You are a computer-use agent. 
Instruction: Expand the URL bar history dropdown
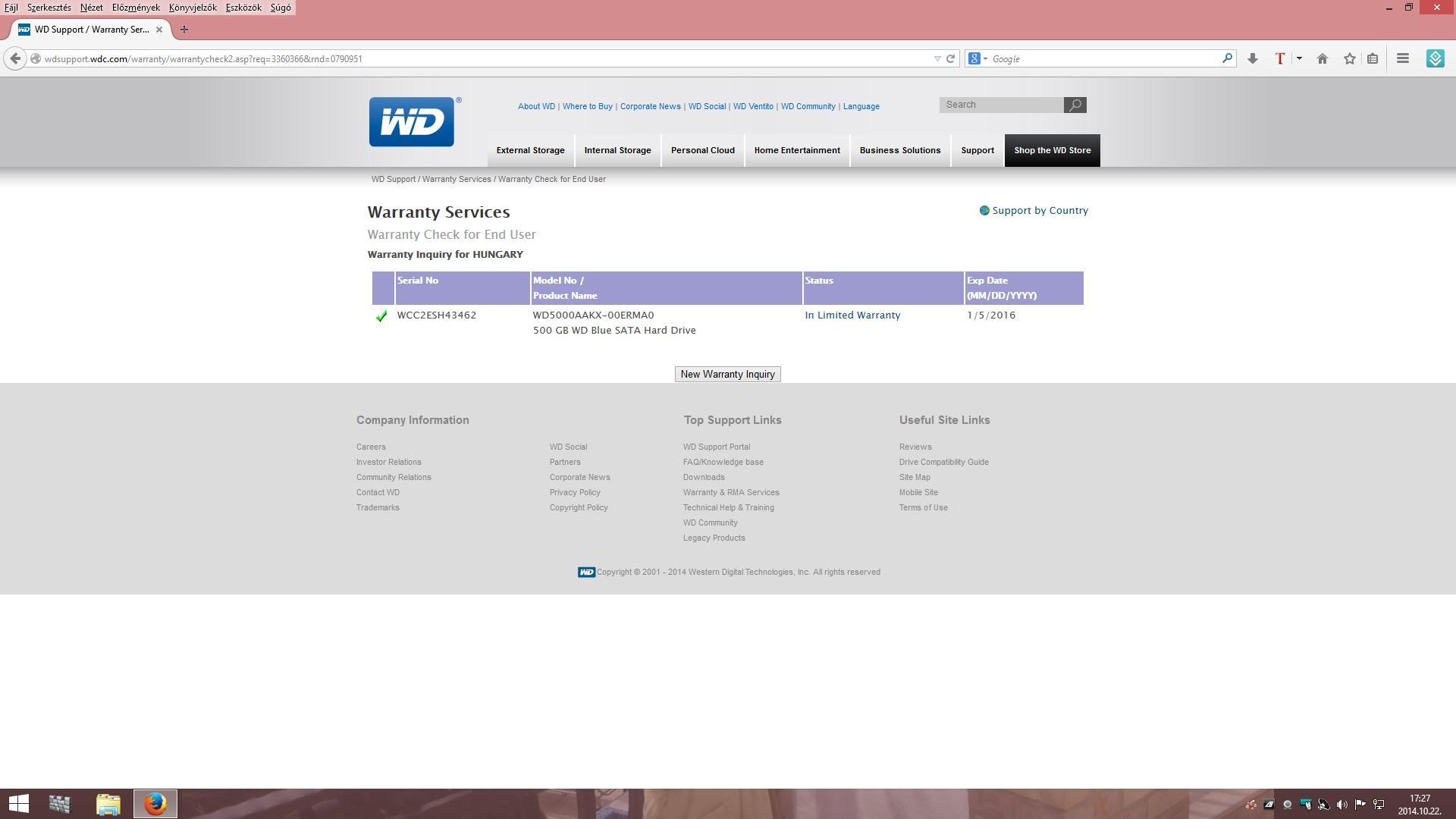point(937,59)
